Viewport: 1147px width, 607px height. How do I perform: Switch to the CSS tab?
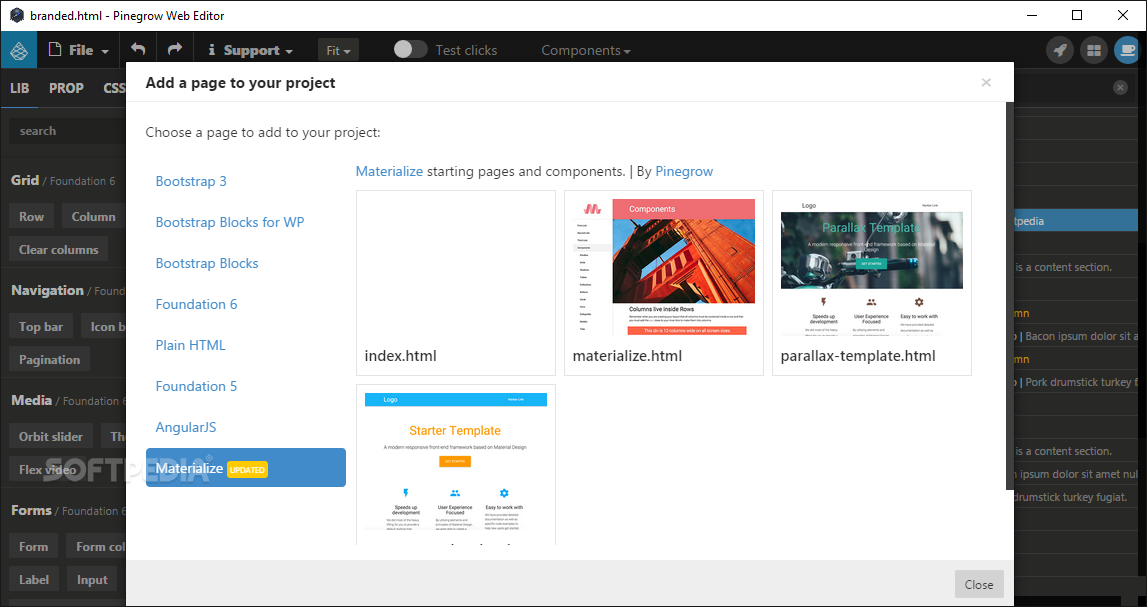(x=114, y=88)
